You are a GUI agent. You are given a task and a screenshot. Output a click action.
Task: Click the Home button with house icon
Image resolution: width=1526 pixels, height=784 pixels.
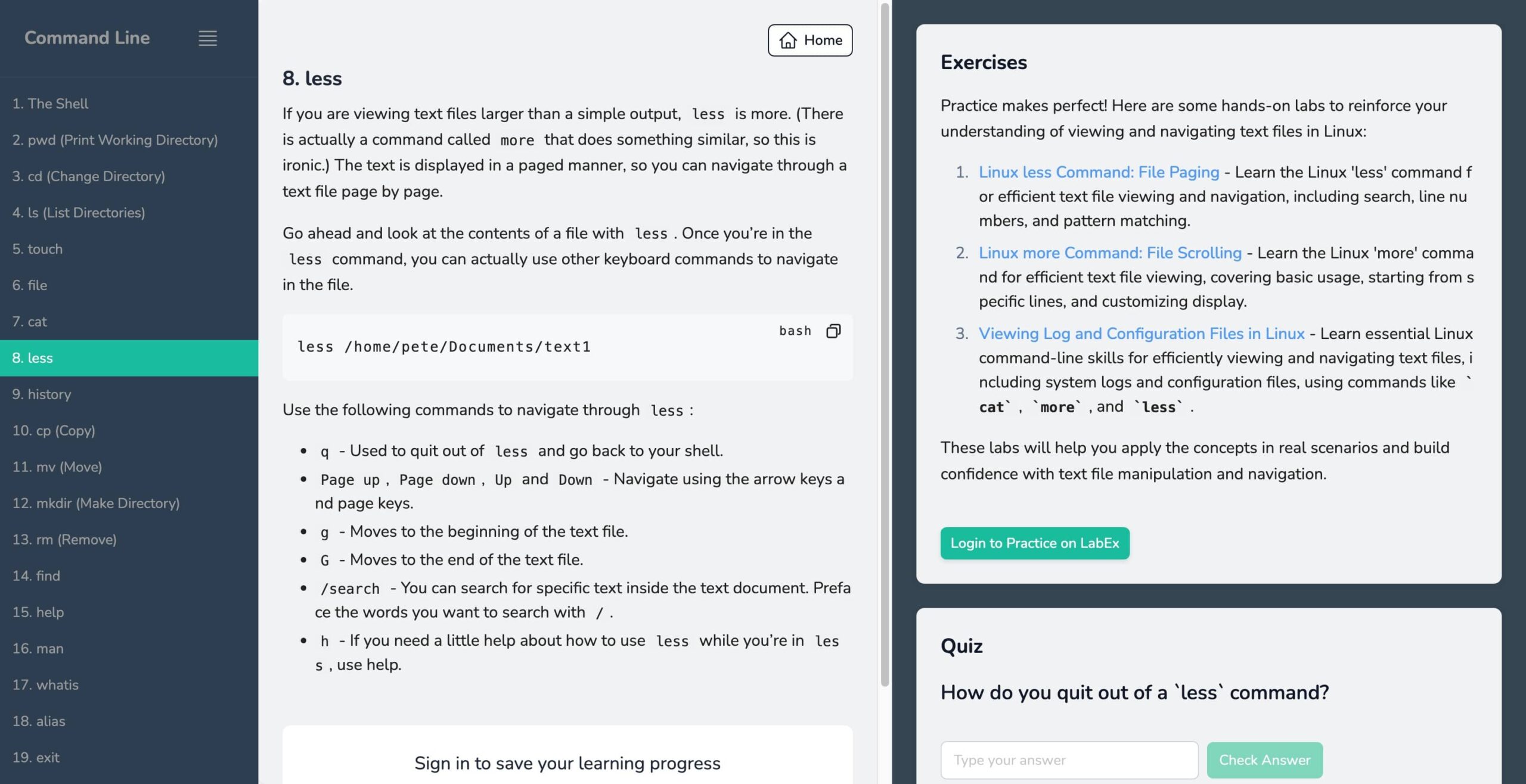809,41
